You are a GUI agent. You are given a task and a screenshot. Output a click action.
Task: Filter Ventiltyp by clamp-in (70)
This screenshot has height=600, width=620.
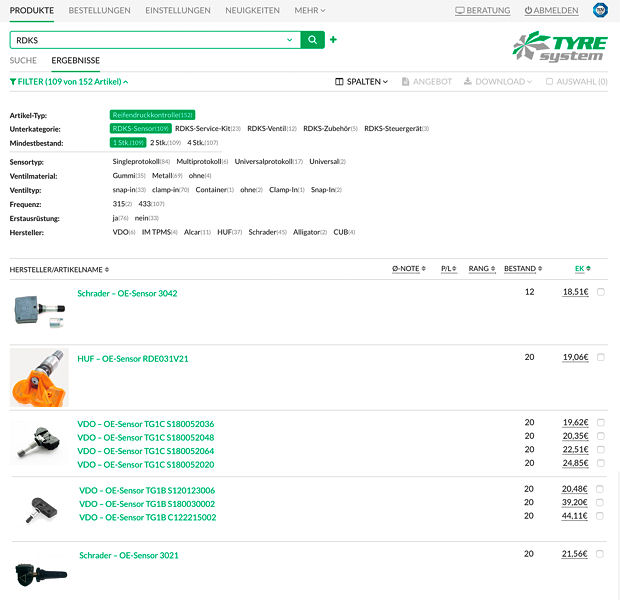170,190
